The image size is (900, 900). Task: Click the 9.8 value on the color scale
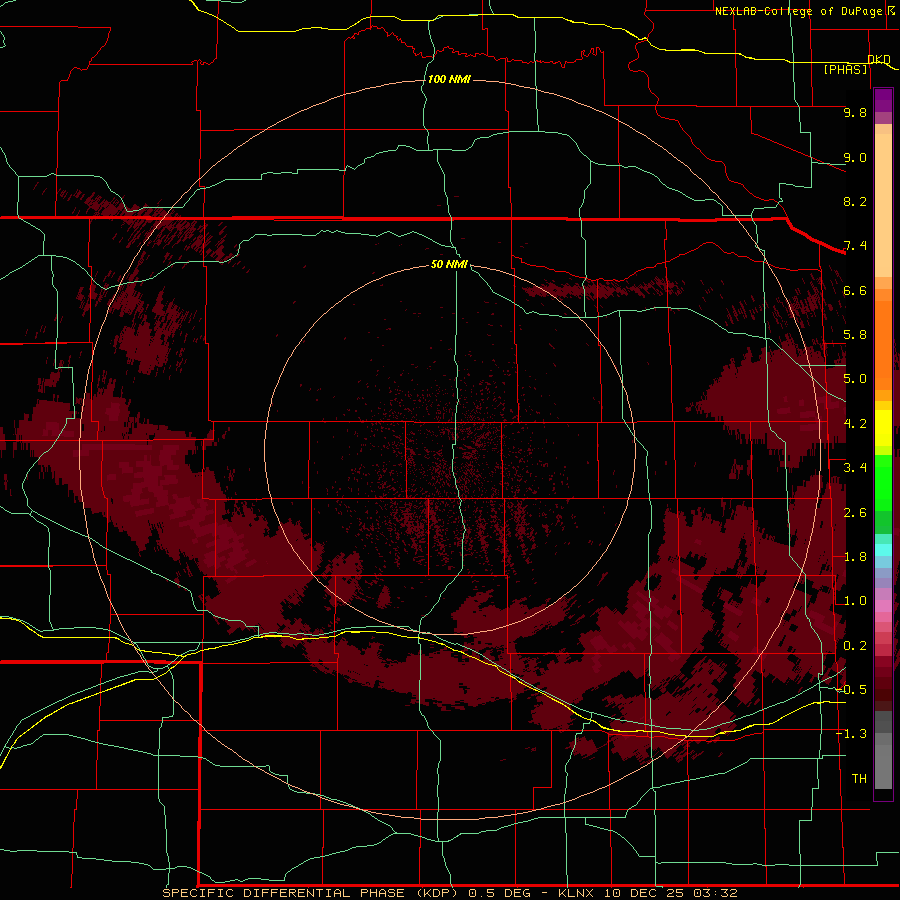click(x=855, y=112)
